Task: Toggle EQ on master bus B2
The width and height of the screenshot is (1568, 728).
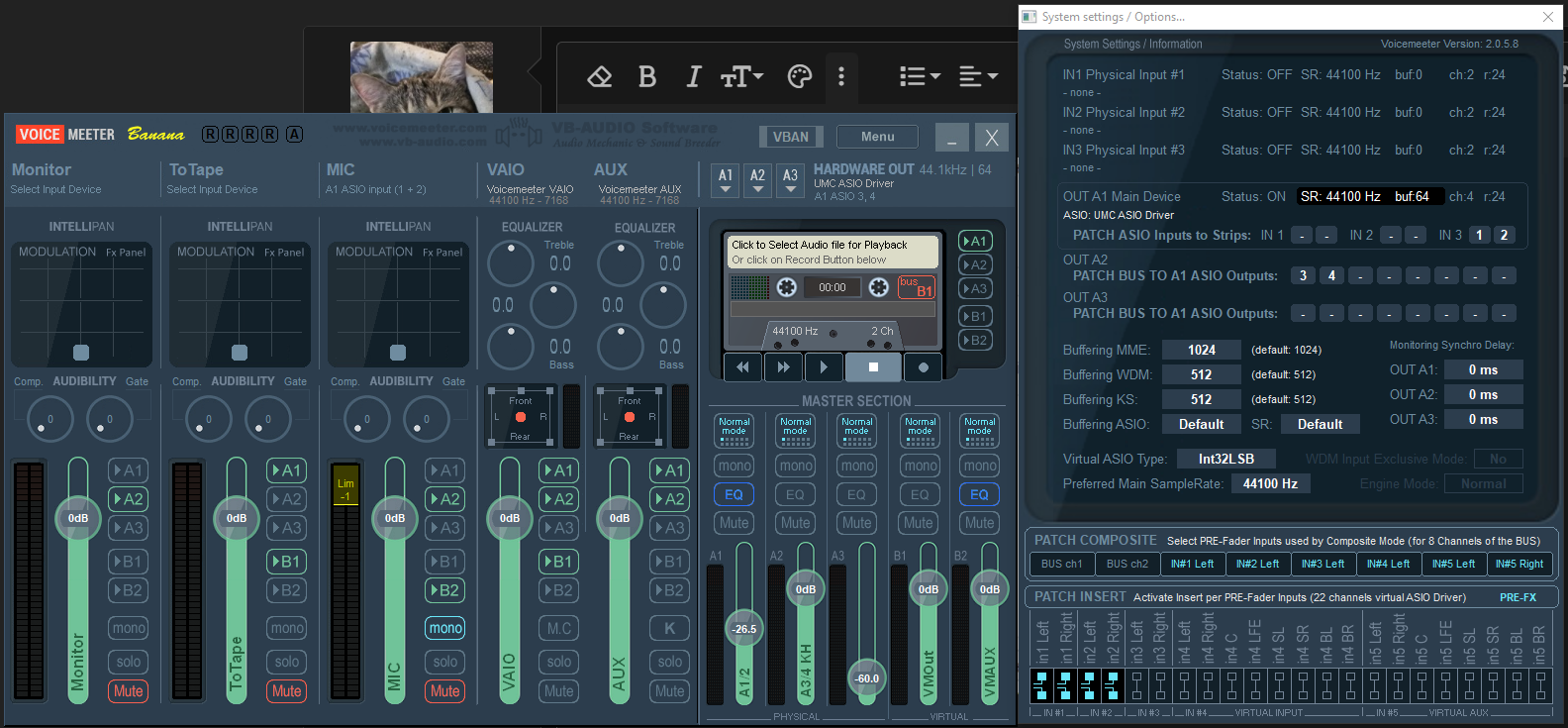Action: (x=980, y=494)
